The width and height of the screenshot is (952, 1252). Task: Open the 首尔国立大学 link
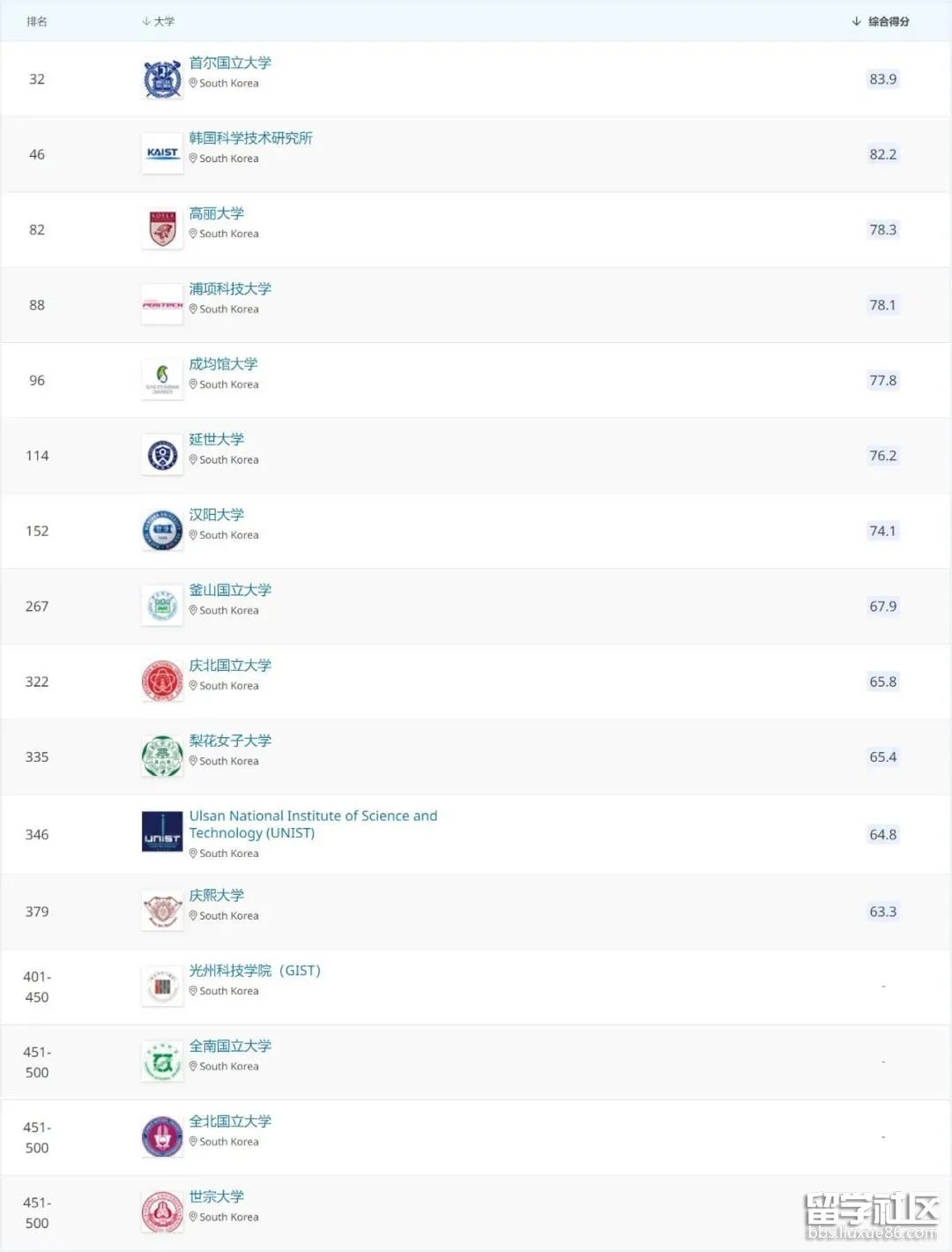pyautogui.click(x=229, y=63)
